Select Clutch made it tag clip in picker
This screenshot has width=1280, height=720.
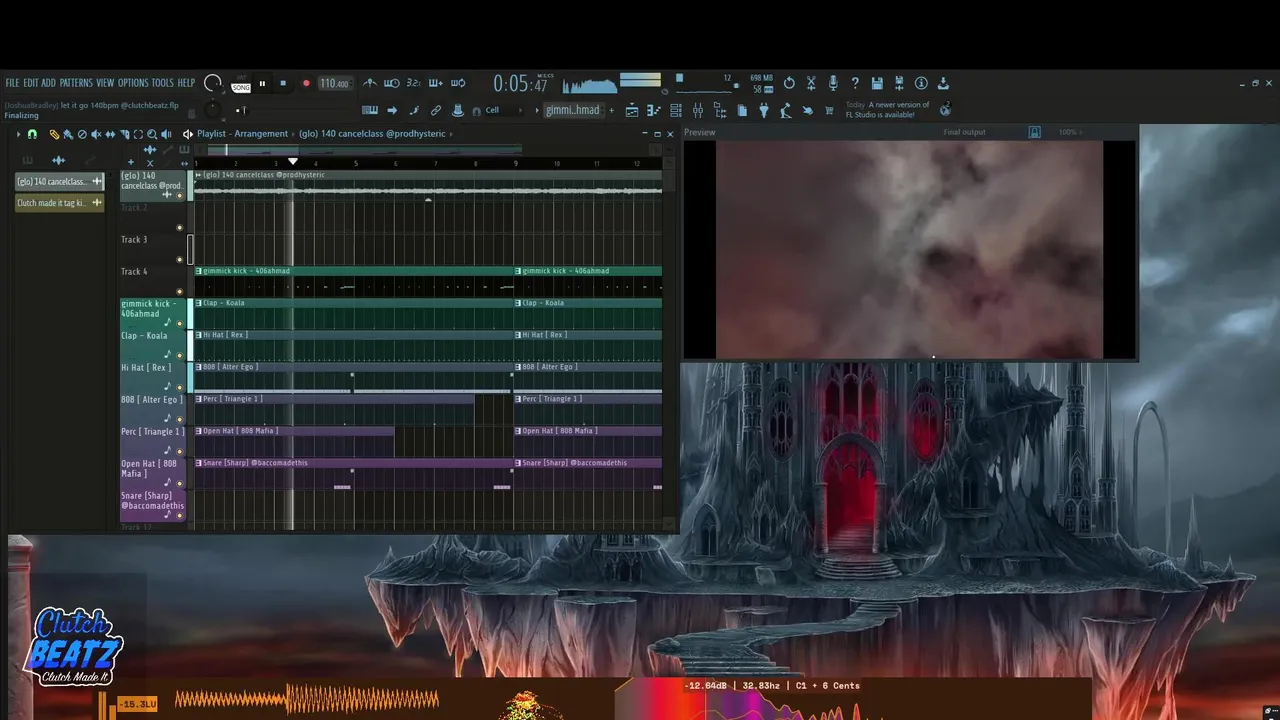pos(59,203)
